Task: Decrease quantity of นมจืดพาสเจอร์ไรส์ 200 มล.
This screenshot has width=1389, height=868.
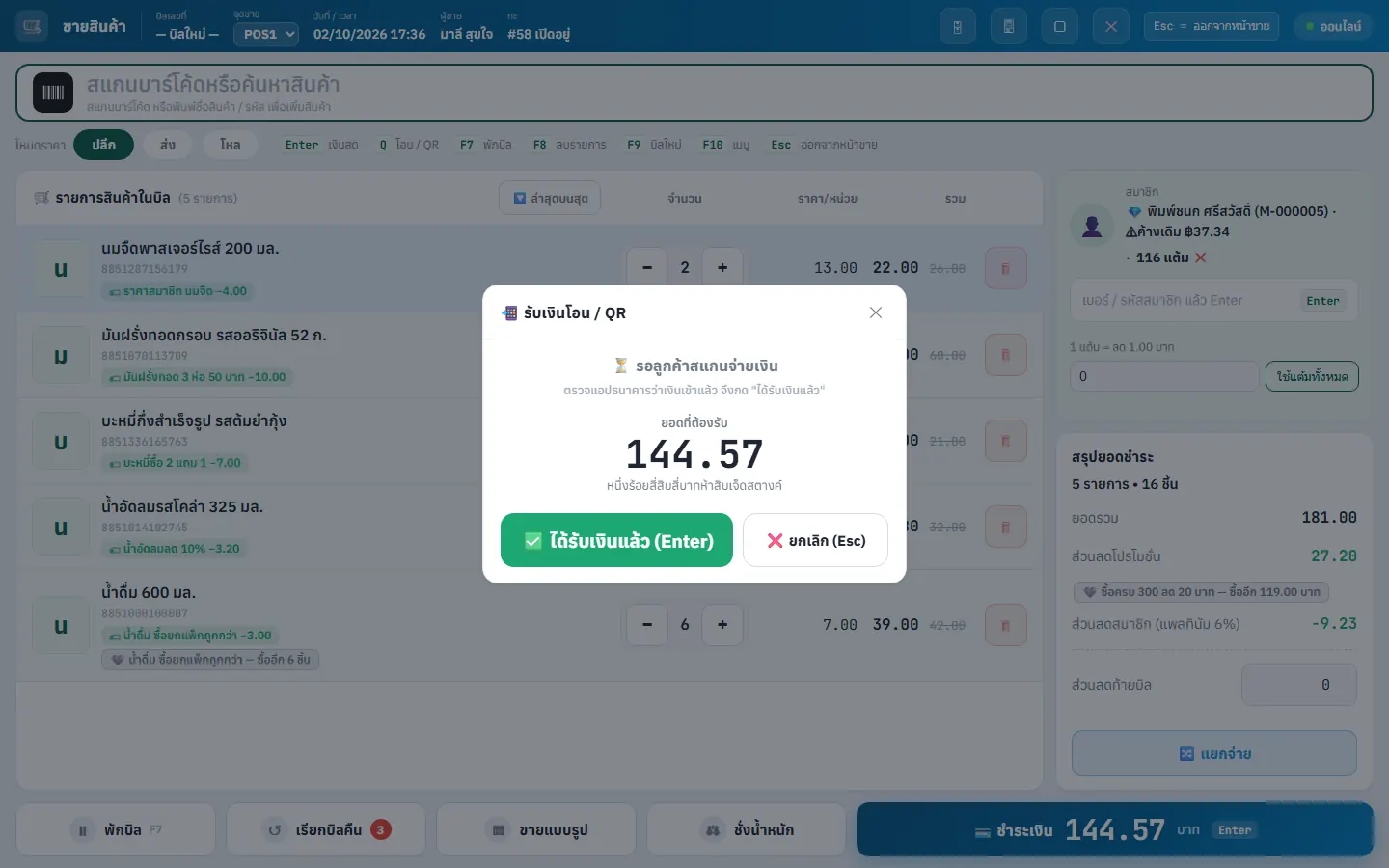Action: coord(647,268)
